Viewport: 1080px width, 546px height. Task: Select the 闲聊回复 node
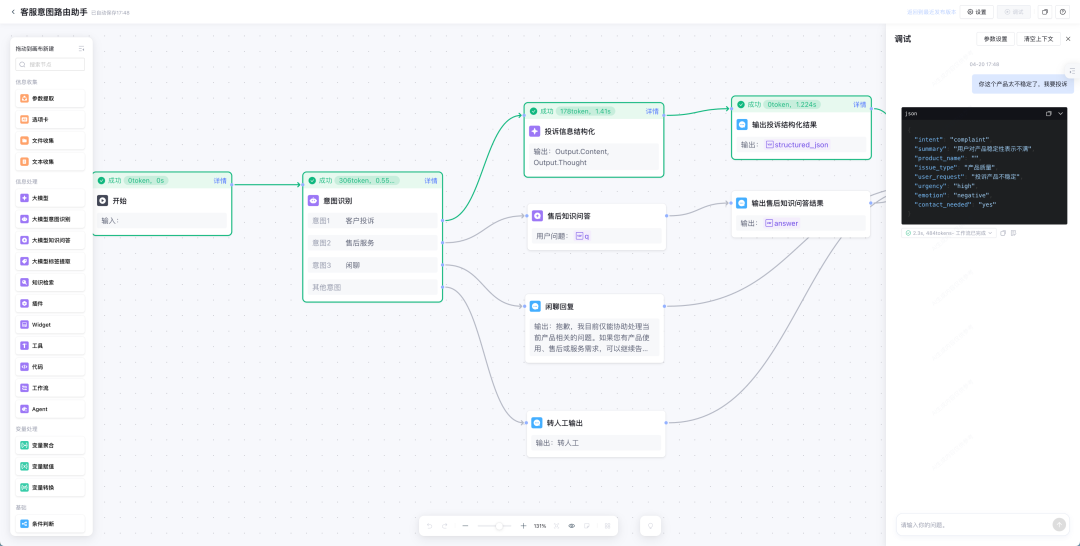click(594, 328)
